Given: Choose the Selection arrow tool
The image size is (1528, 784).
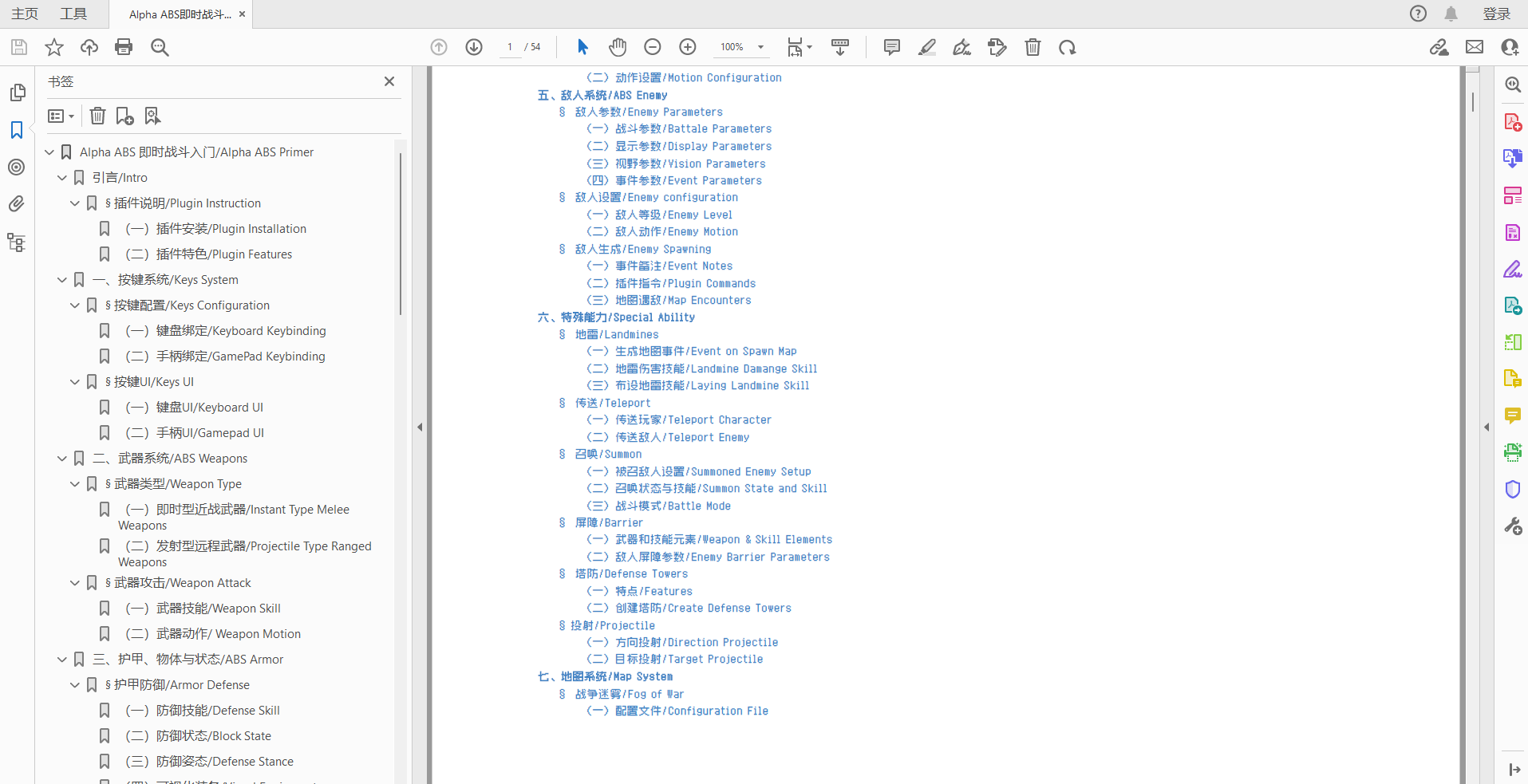Looking at the screenshot, I should click(582, 47).
